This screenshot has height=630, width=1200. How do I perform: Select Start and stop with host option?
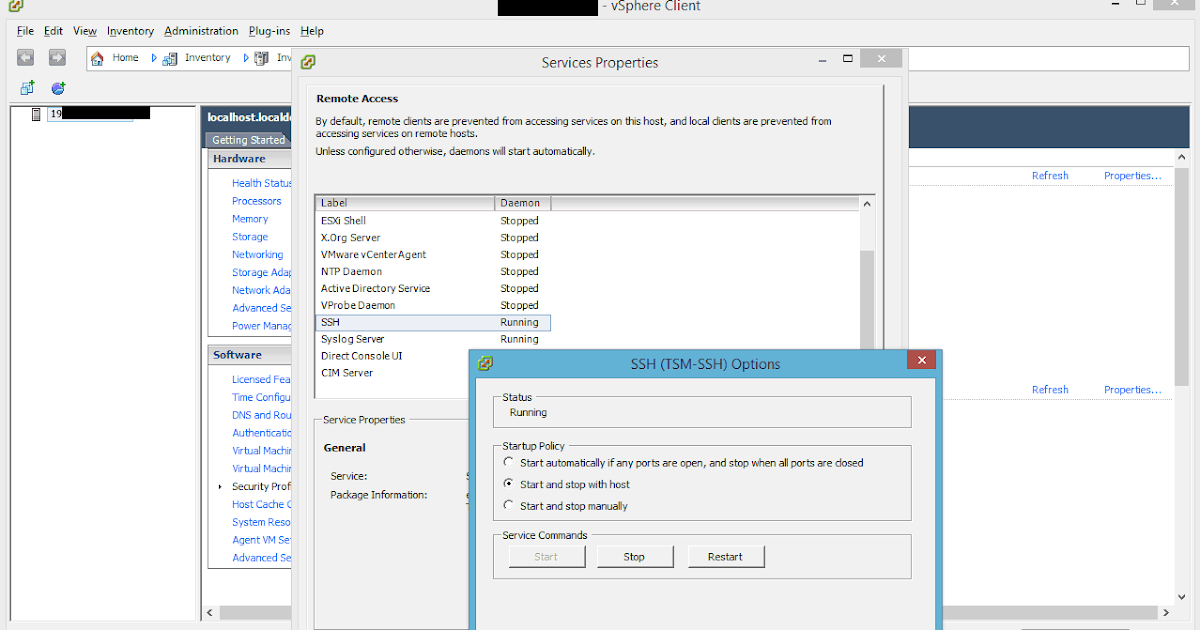[509, 484]
